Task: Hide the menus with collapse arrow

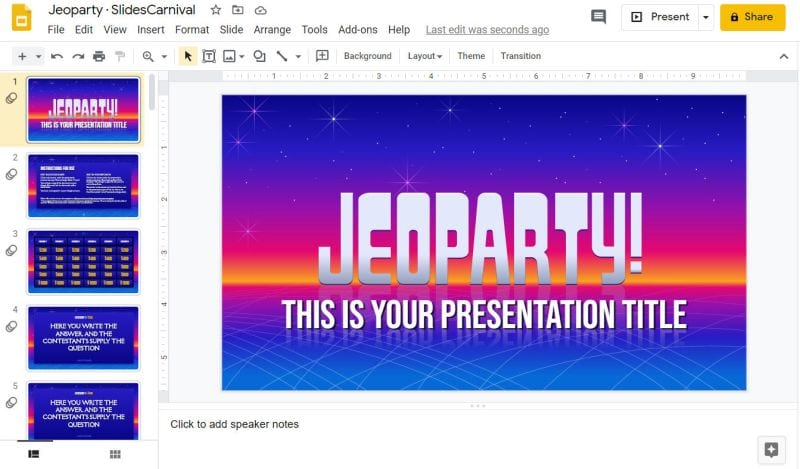Action: pos(783,56)
